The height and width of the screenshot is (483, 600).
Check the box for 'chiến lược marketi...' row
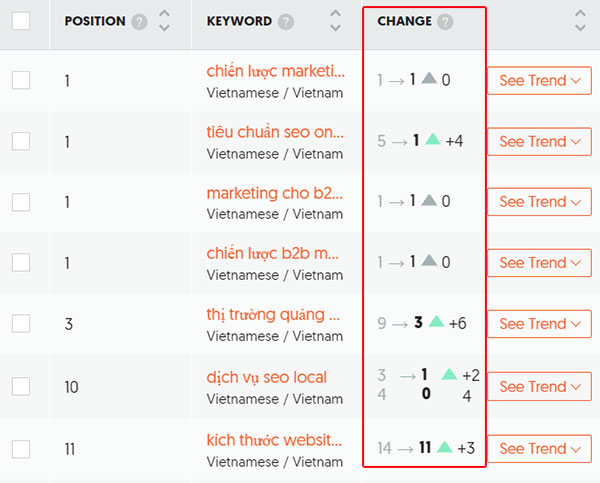[21, 80]
